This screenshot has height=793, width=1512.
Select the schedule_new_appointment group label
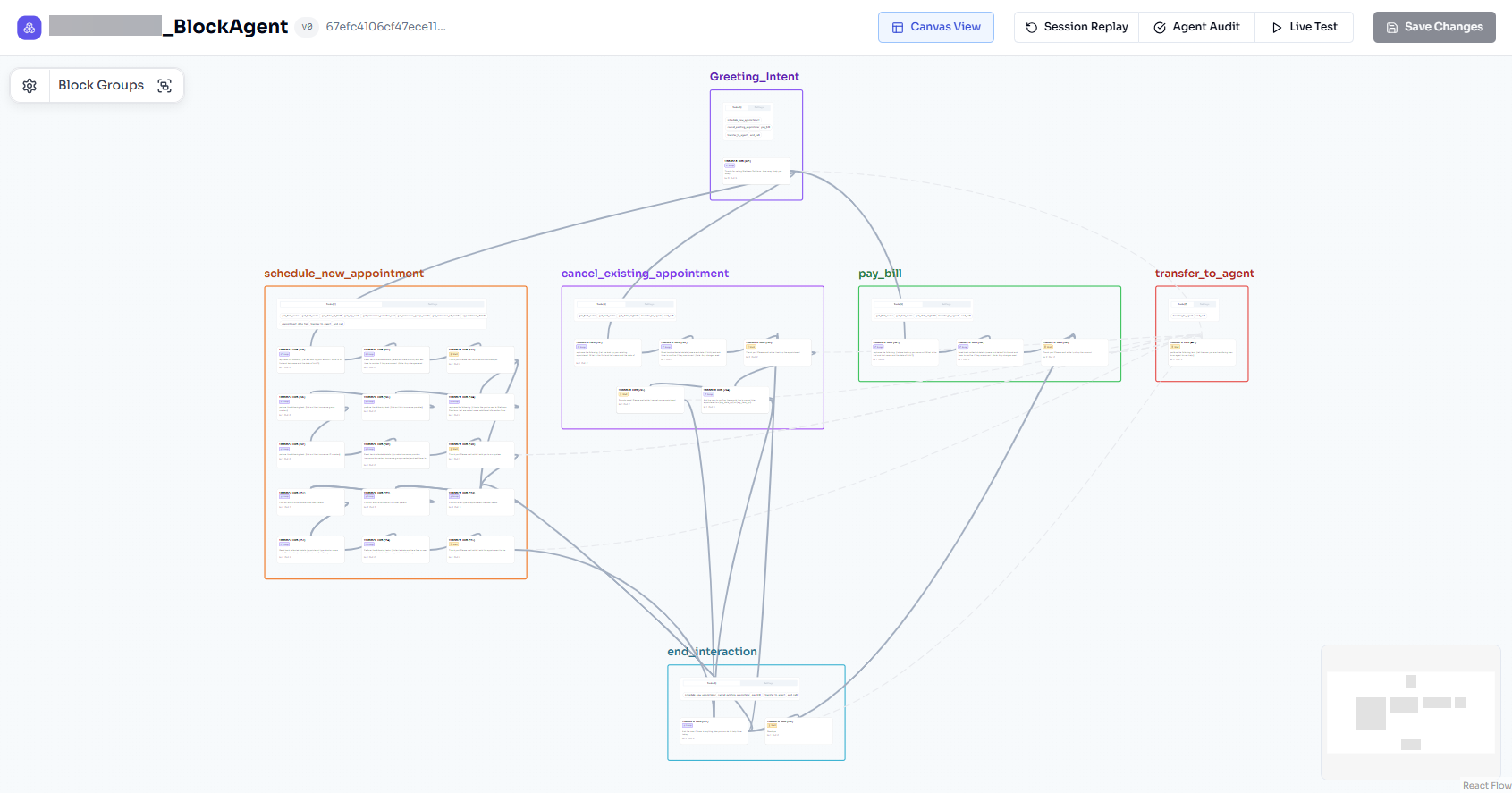343,274
